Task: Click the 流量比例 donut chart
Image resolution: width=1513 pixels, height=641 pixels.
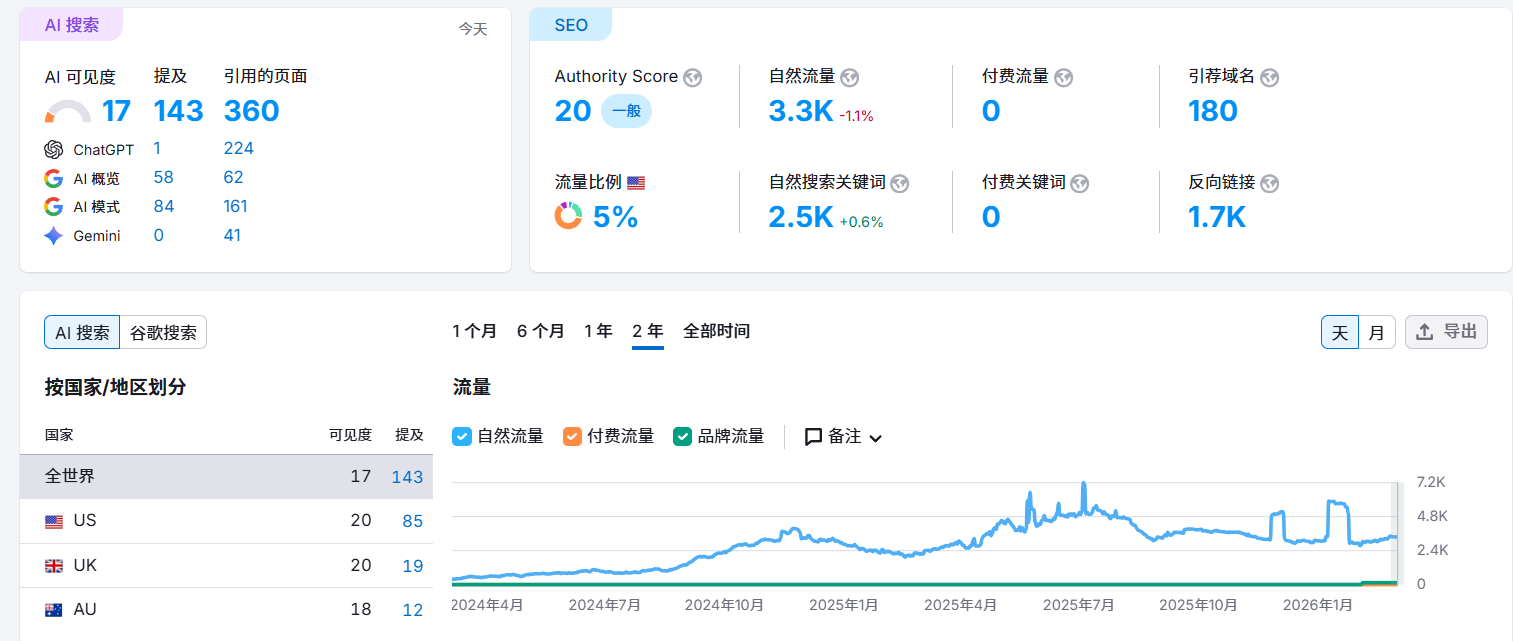Action: 569,216
